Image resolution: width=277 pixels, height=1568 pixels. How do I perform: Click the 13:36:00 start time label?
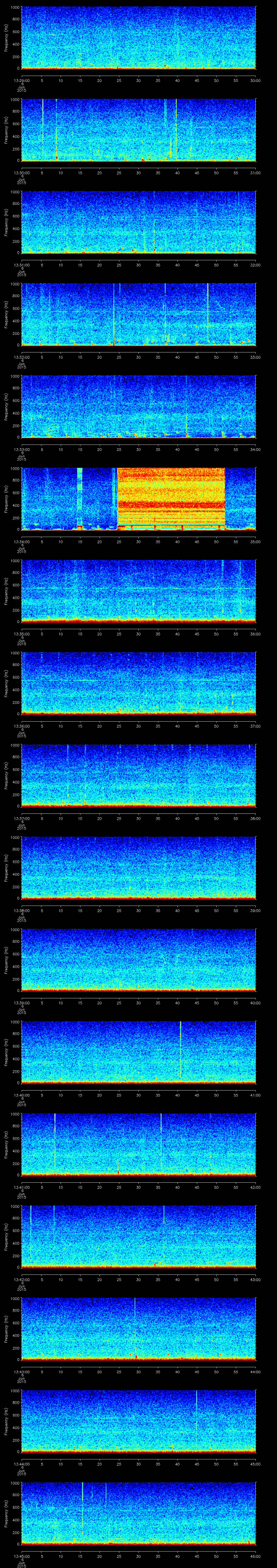click(x=21, y=726)
